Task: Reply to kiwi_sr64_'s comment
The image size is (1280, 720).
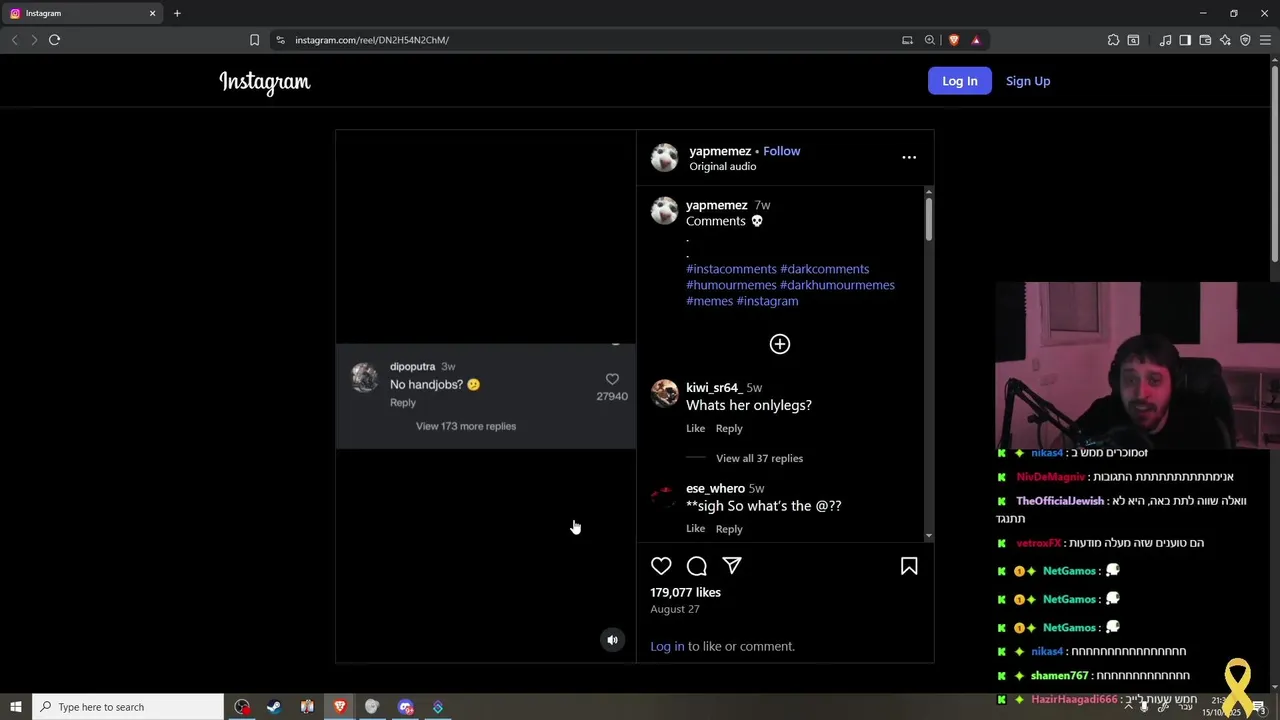Action: point(729,428)
